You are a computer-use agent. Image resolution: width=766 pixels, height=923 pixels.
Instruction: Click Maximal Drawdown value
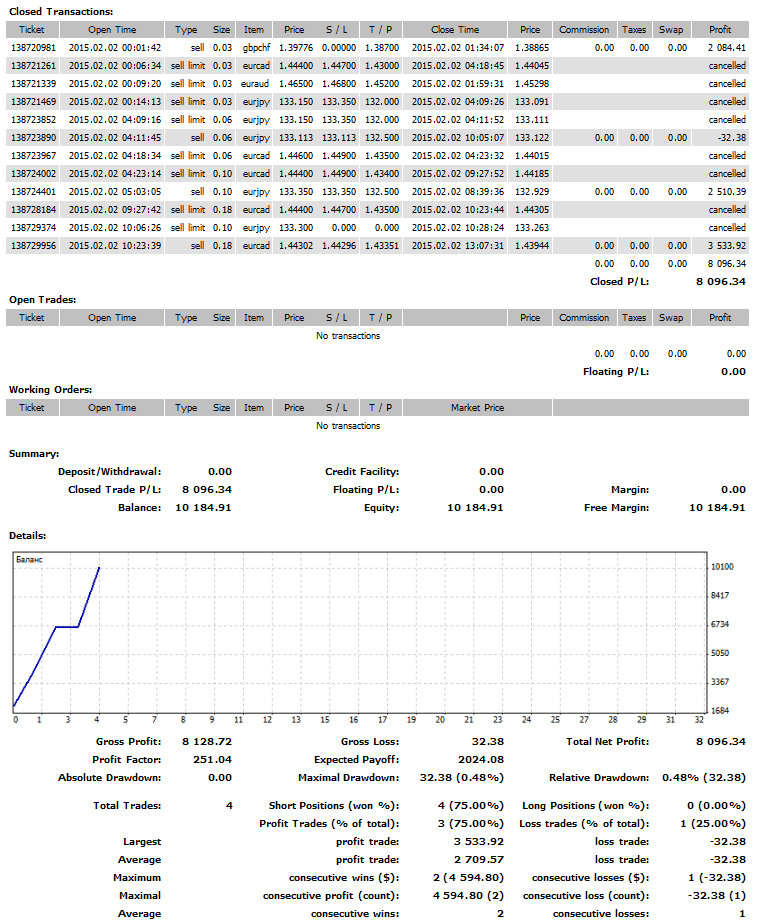(462, 778)
